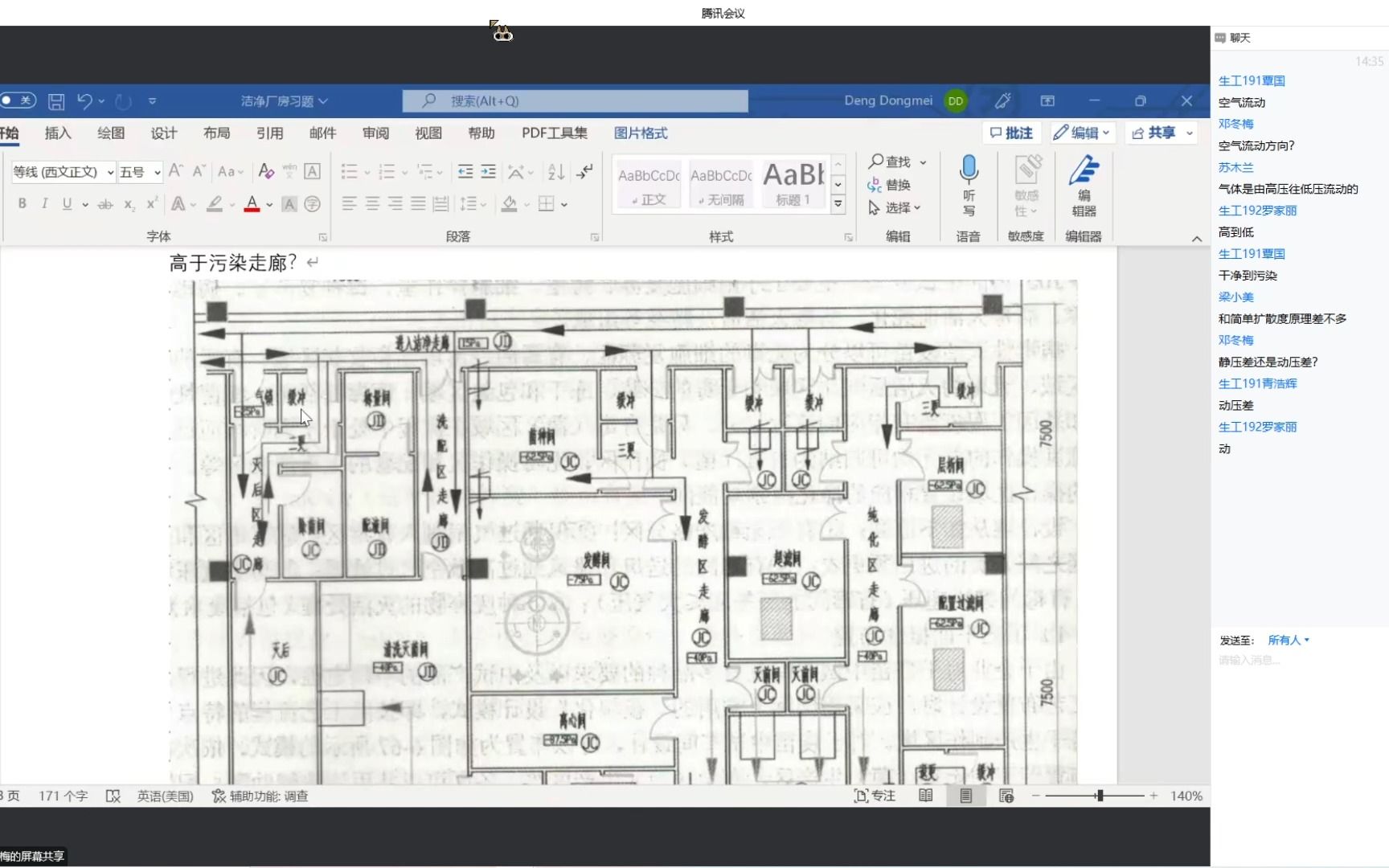Toggle italic formatting
Viewport: 1389px width, 868px height.
(x=45, y=204)
